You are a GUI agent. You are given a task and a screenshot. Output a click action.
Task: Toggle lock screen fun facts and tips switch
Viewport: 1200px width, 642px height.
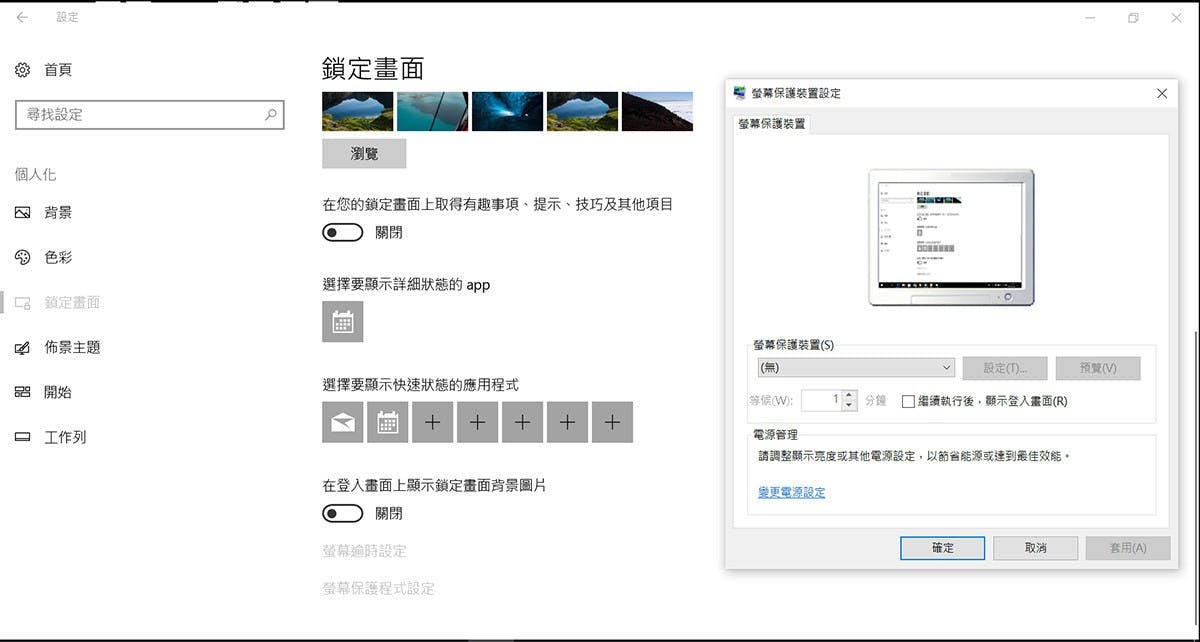point(342,233)
